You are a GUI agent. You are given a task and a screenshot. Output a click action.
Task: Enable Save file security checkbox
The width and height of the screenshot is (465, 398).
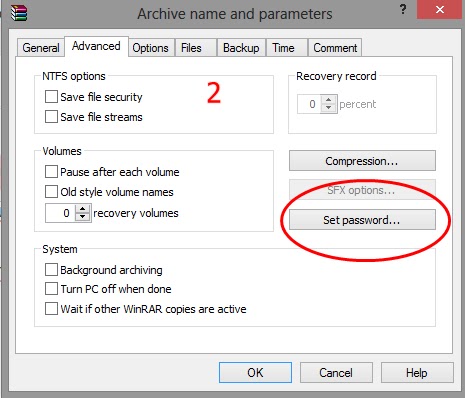(51, 97)
